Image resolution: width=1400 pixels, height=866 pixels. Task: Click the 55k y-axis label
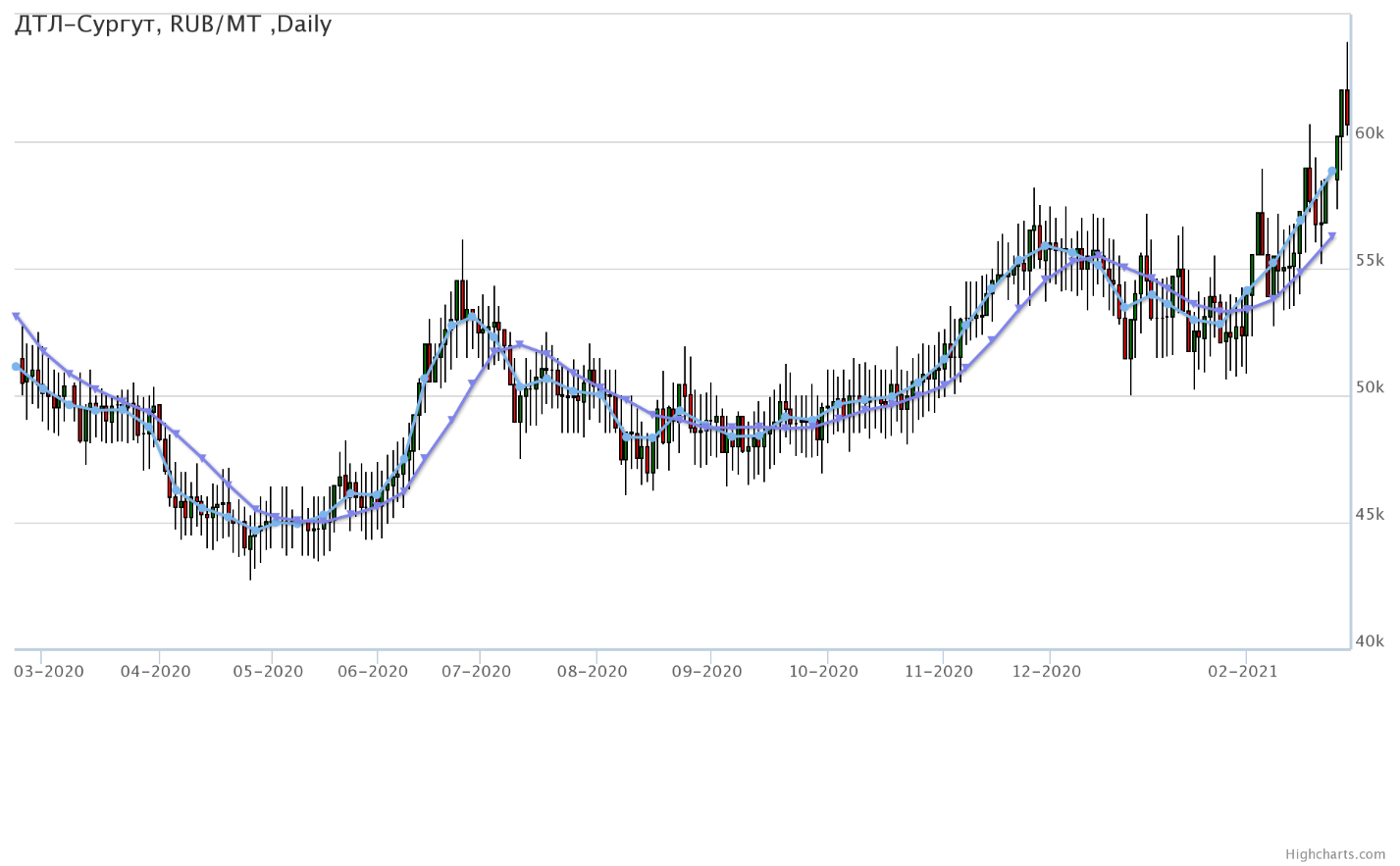pyautogui.click(x=1369, y=261)
